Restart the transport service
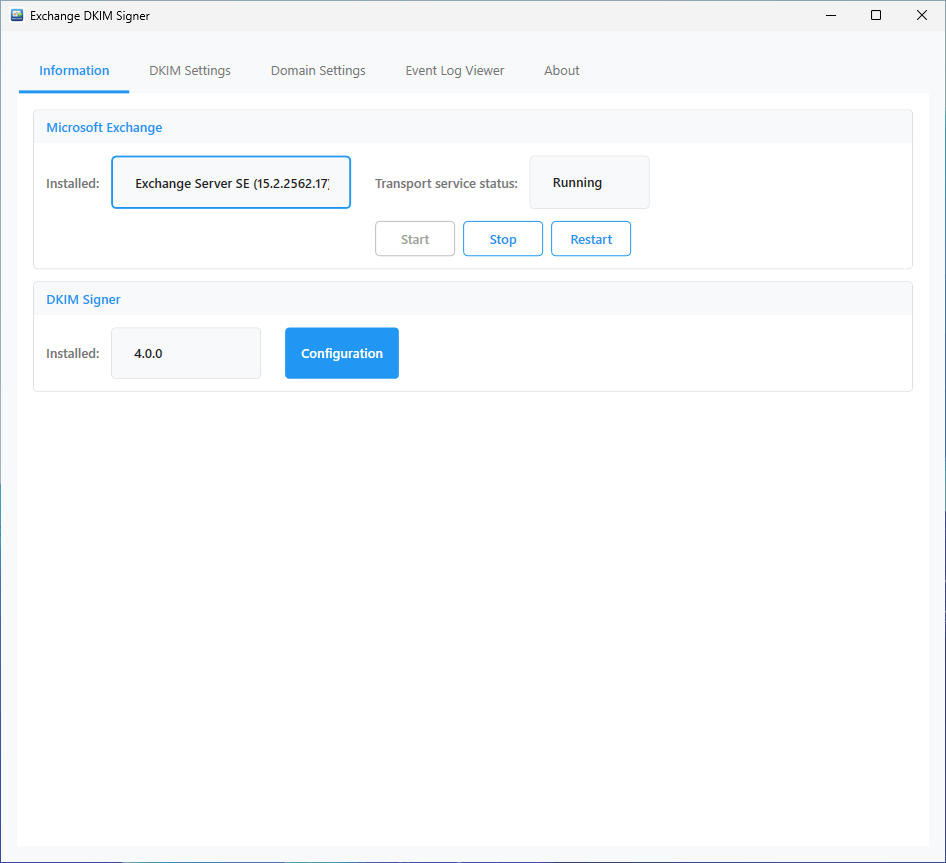The width and height of the screenshot is (946, 863). coord(591,240)
